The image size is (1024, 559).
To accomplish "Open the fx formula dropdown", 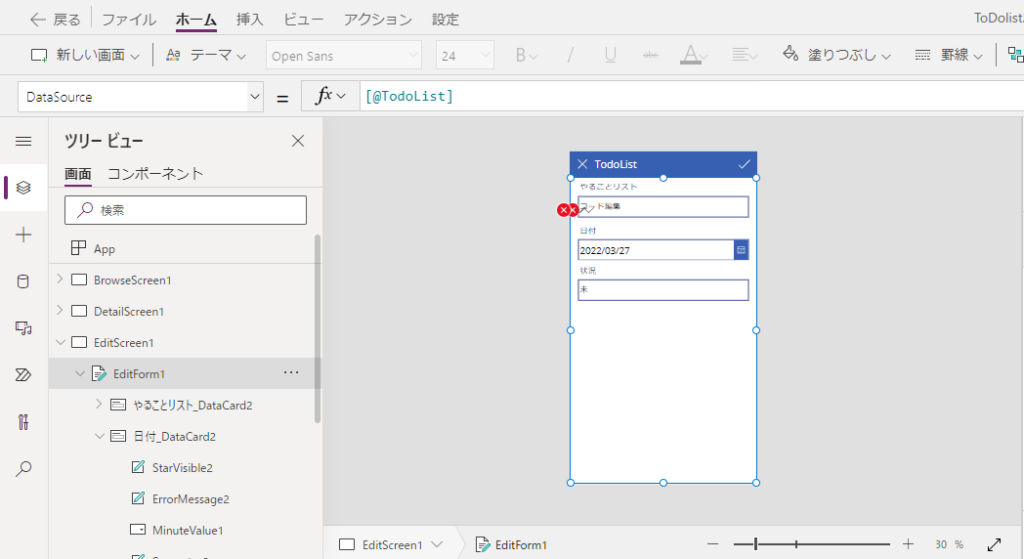I will click(330, 97).
